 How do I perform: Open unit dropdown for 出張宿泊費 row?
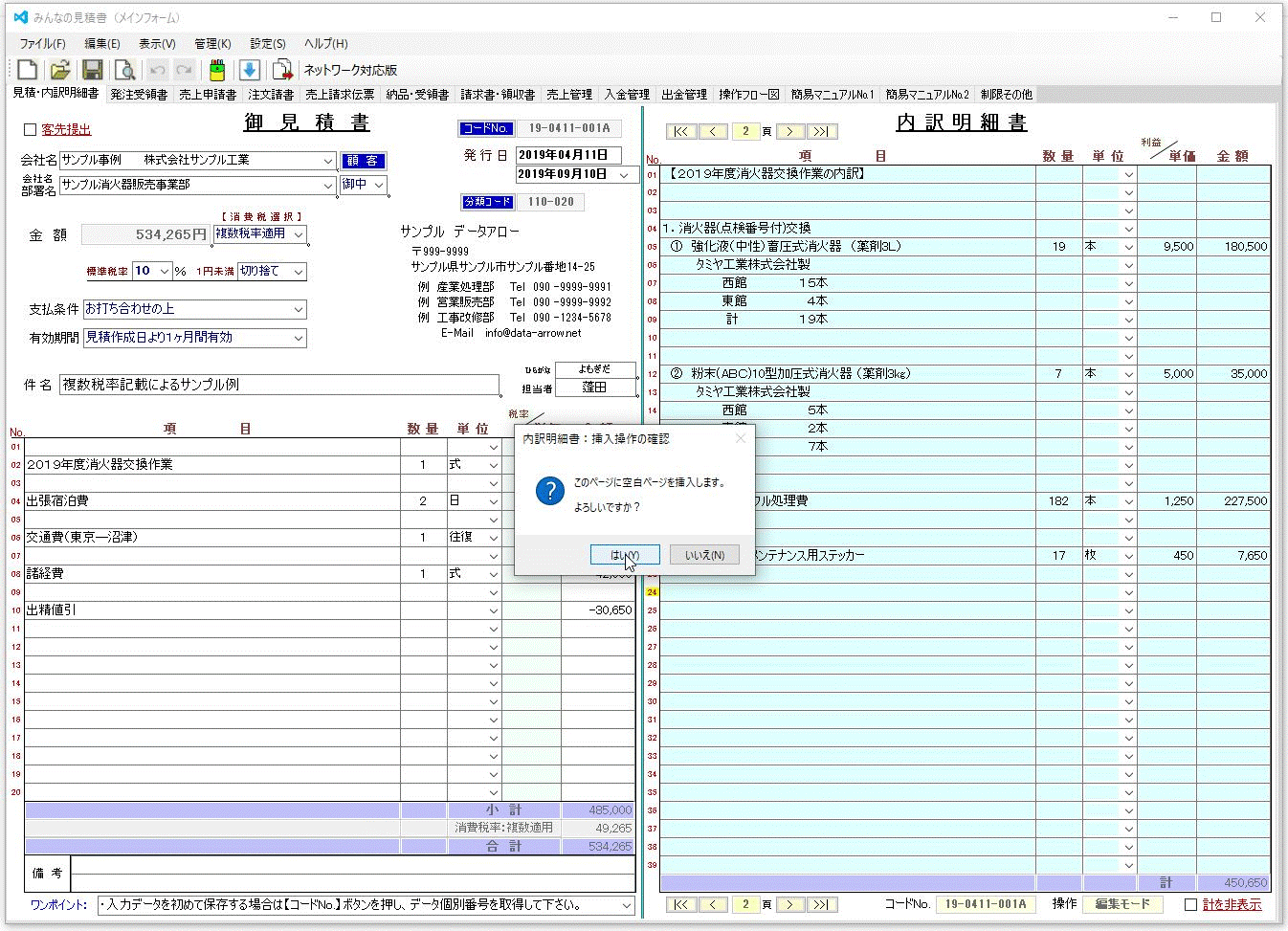pyautogui.click(x=494, y=501)
